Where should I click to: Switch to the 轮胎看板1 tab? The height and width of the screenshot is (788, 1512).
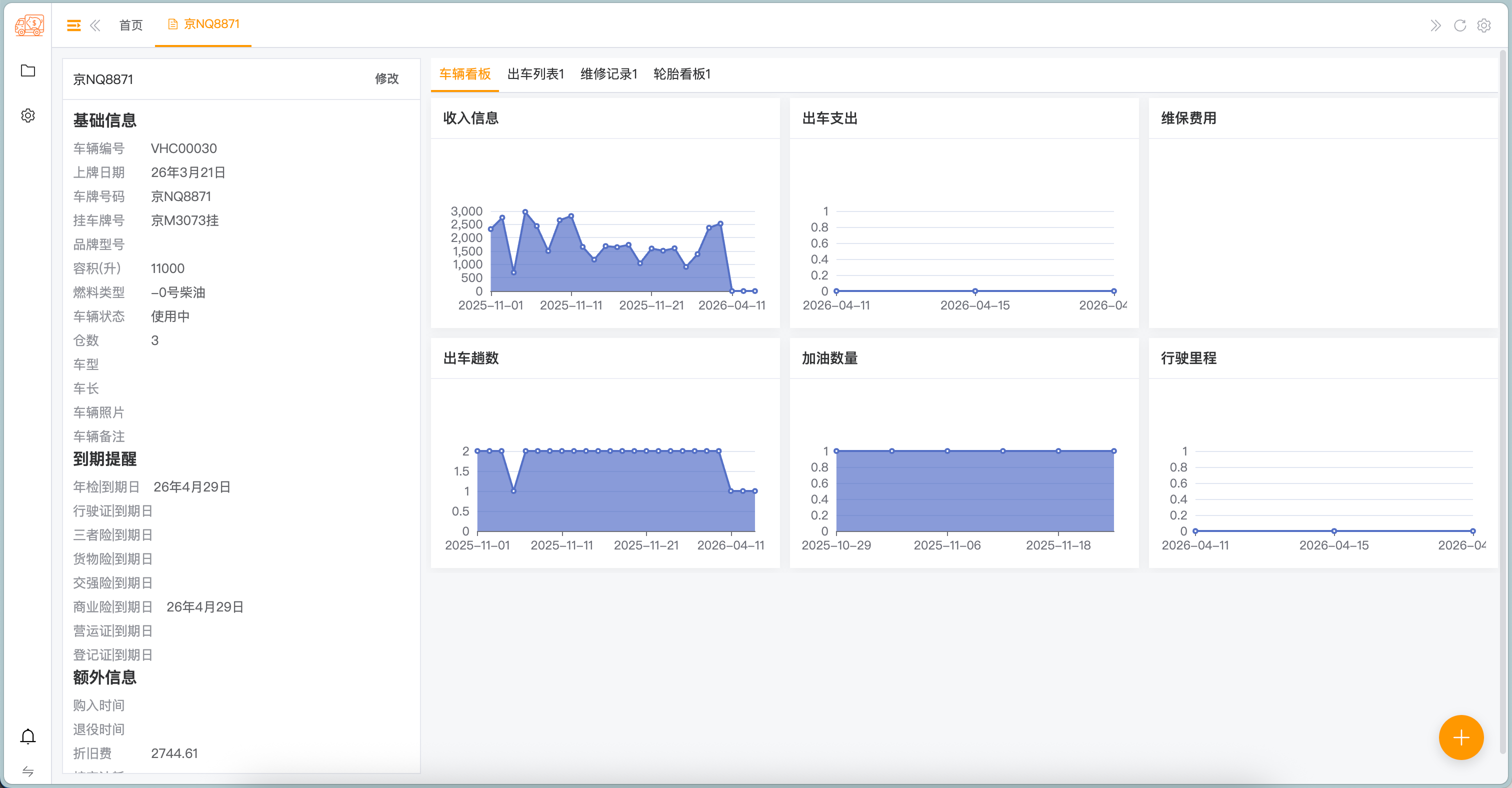pyautogui.click(x=681, y=74)
